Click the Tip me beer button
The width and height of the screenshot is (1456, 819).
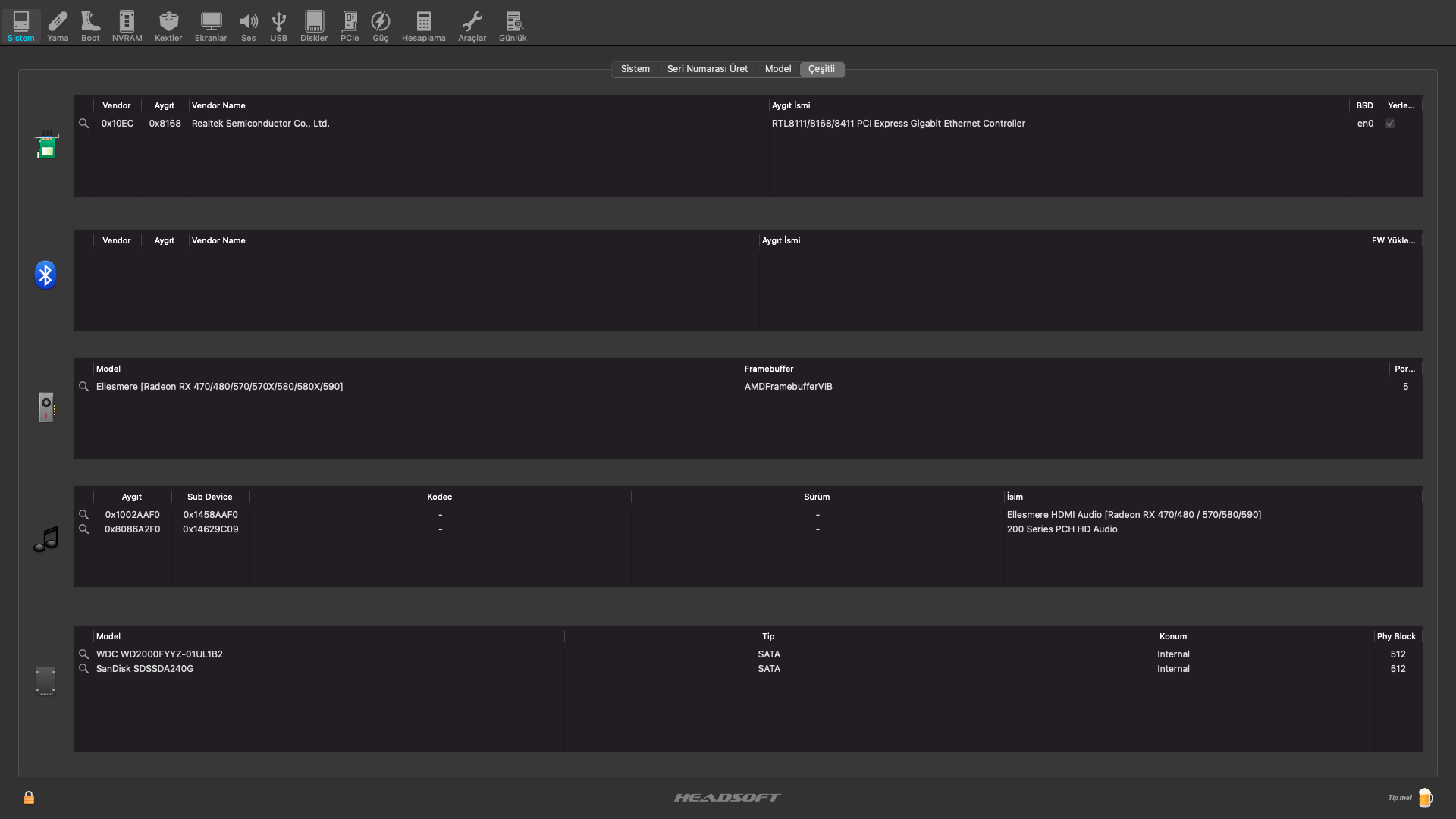pos(1425,797)
